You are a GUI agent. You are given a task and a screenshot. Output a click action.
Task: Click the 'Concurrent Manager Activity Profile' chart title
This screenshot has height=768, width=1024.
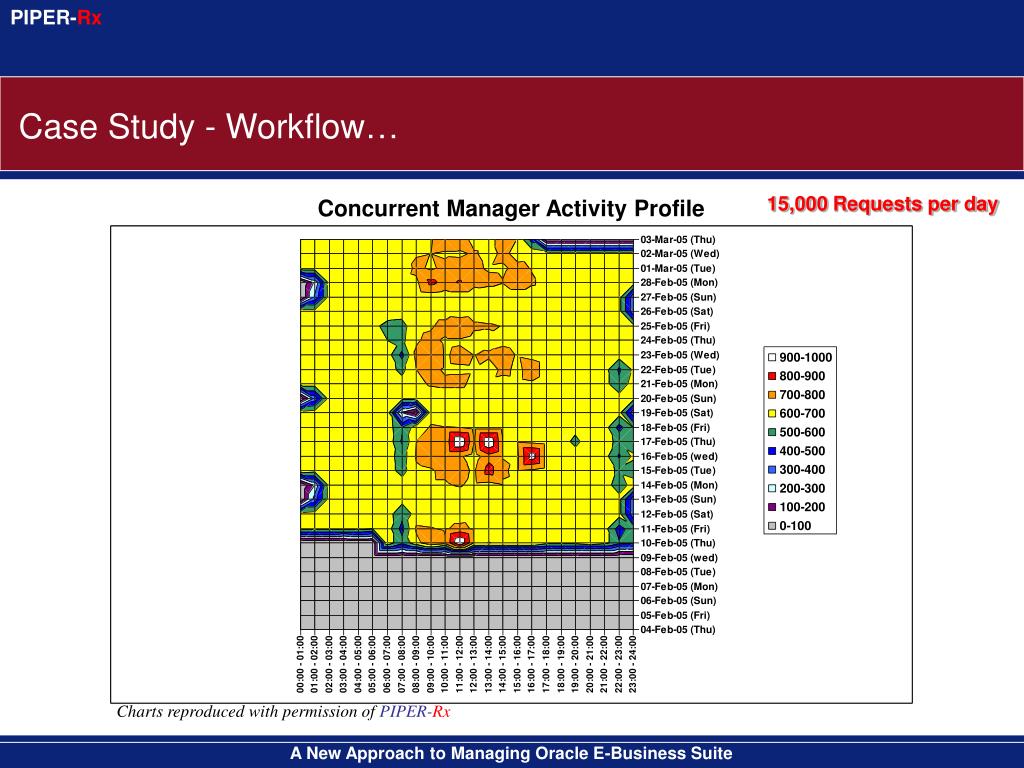pyautogui.click(x=511, y=208)
